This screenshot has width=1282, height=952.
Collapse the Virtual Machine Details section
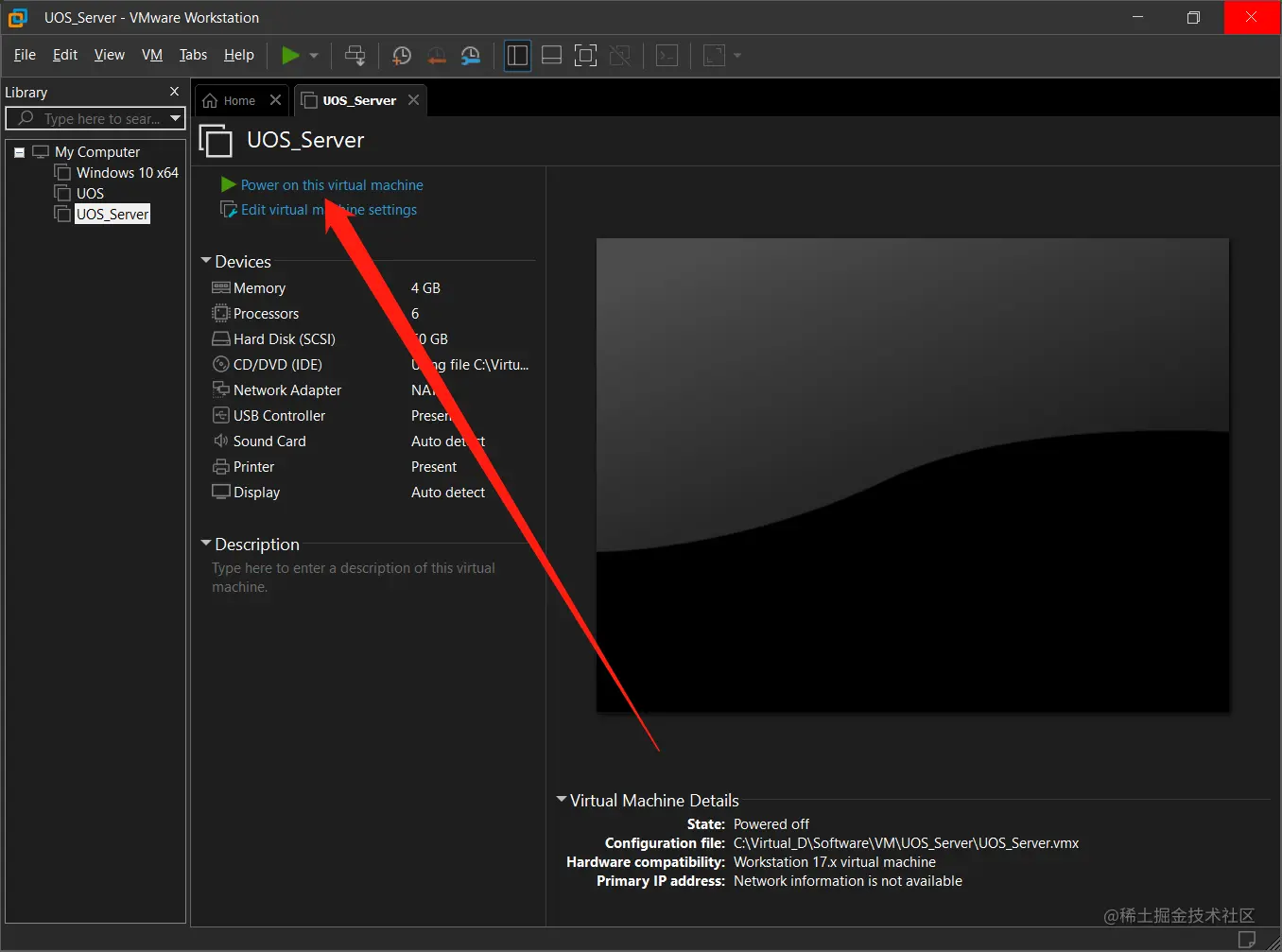tap(562, 799)
